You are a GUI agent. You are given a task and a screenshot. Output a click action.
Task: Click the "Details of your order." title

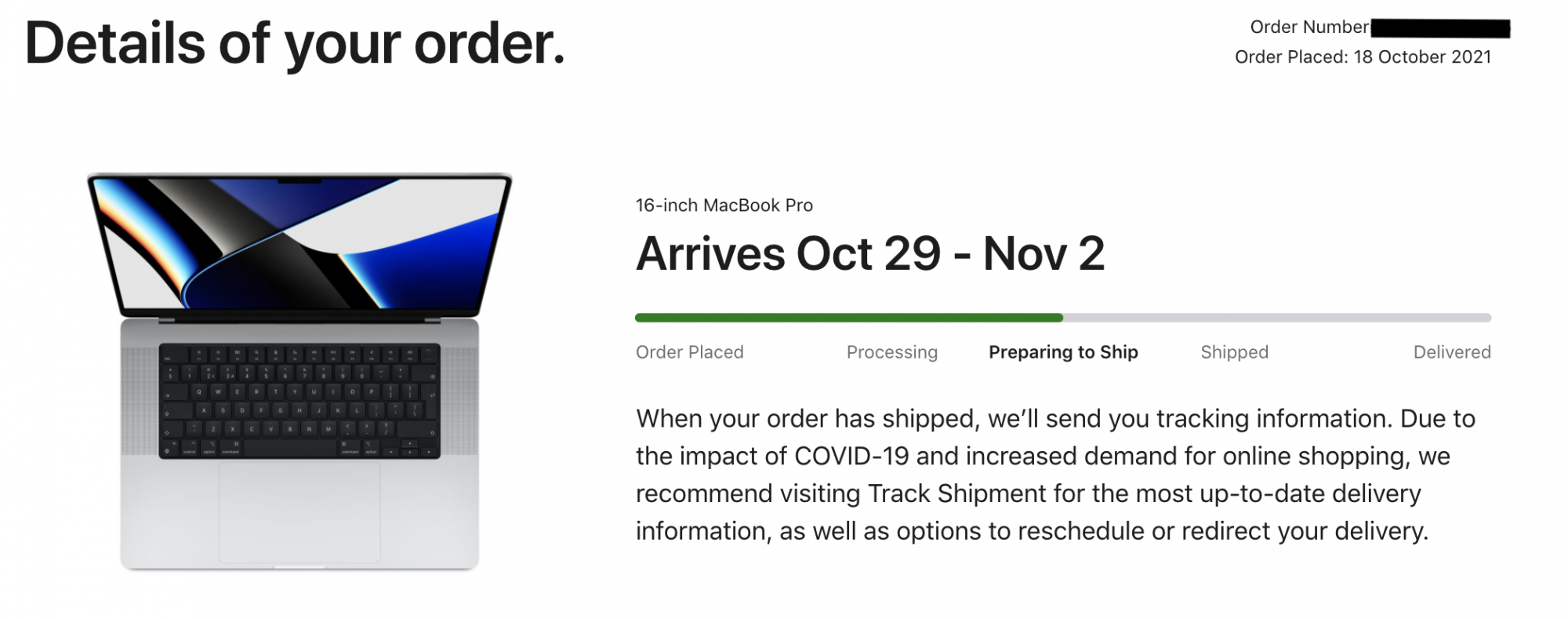[295, 43]
